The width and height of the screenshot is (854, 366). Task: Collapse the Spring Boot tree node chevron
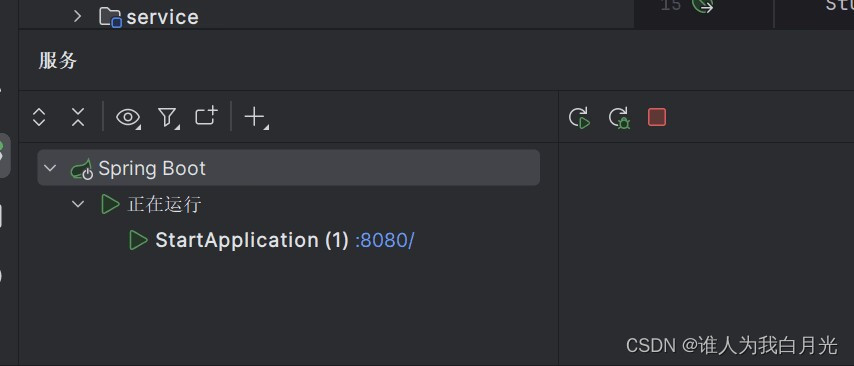(50, 168)
